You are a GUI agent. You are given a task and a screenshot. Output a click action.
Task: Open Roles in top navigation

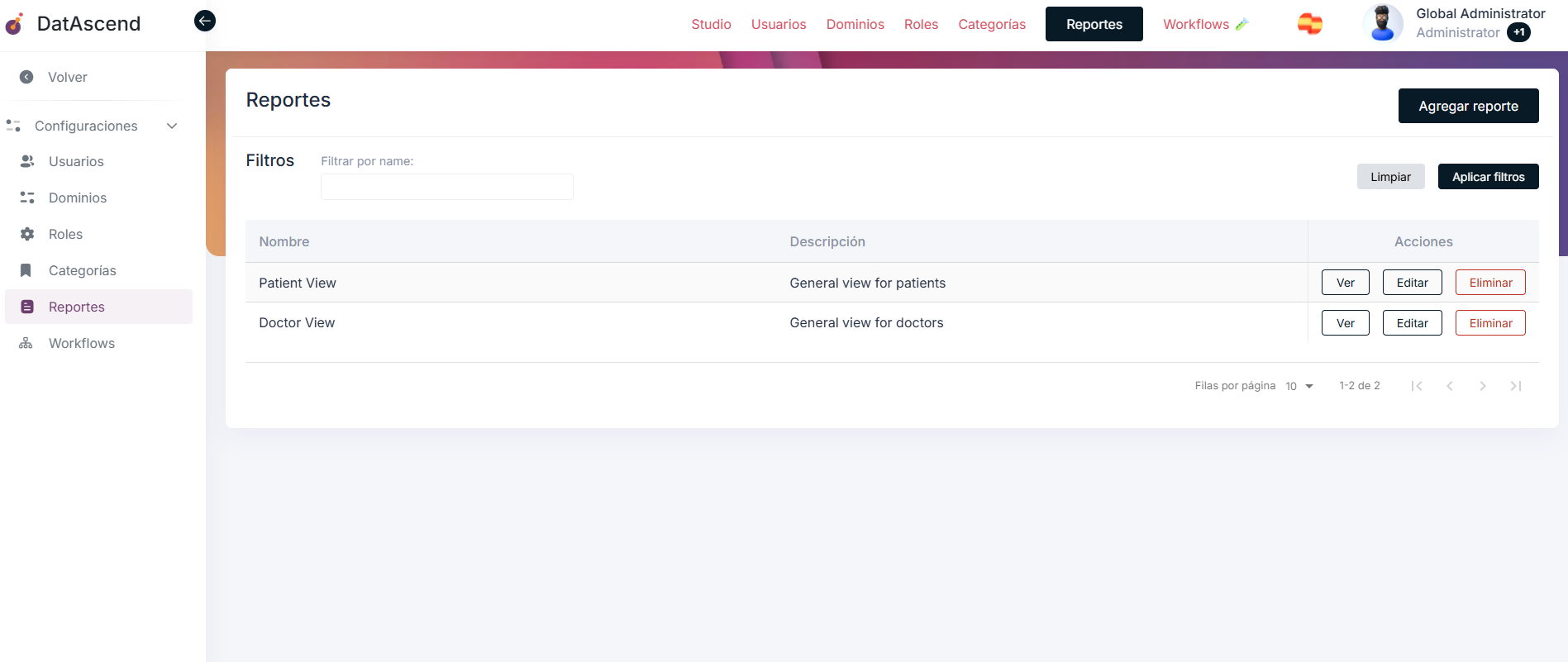(922, 24)
